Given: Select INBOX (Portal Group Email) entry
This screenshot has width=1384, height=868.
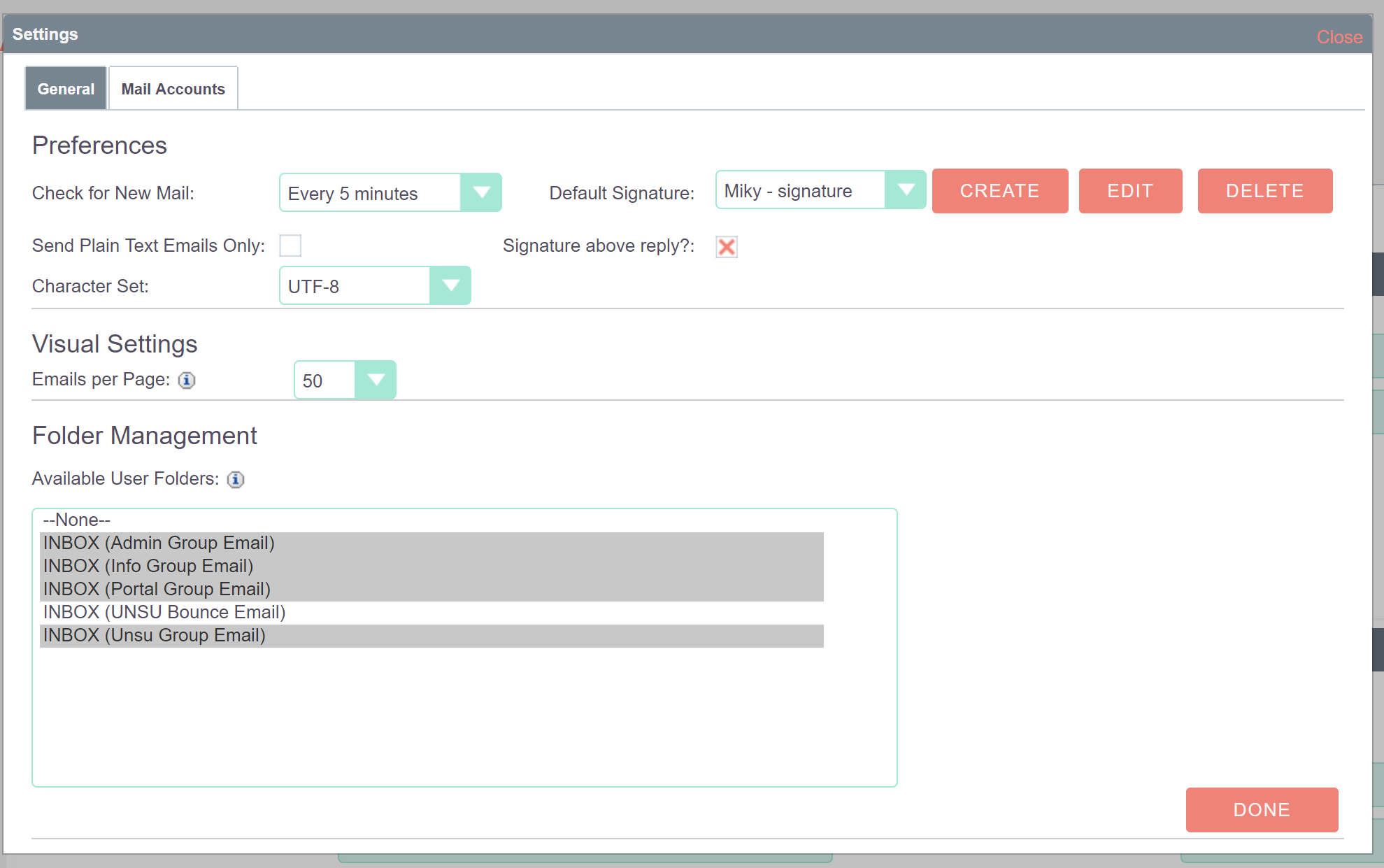Looking at the screenshot, I should [x=157, y=589].
